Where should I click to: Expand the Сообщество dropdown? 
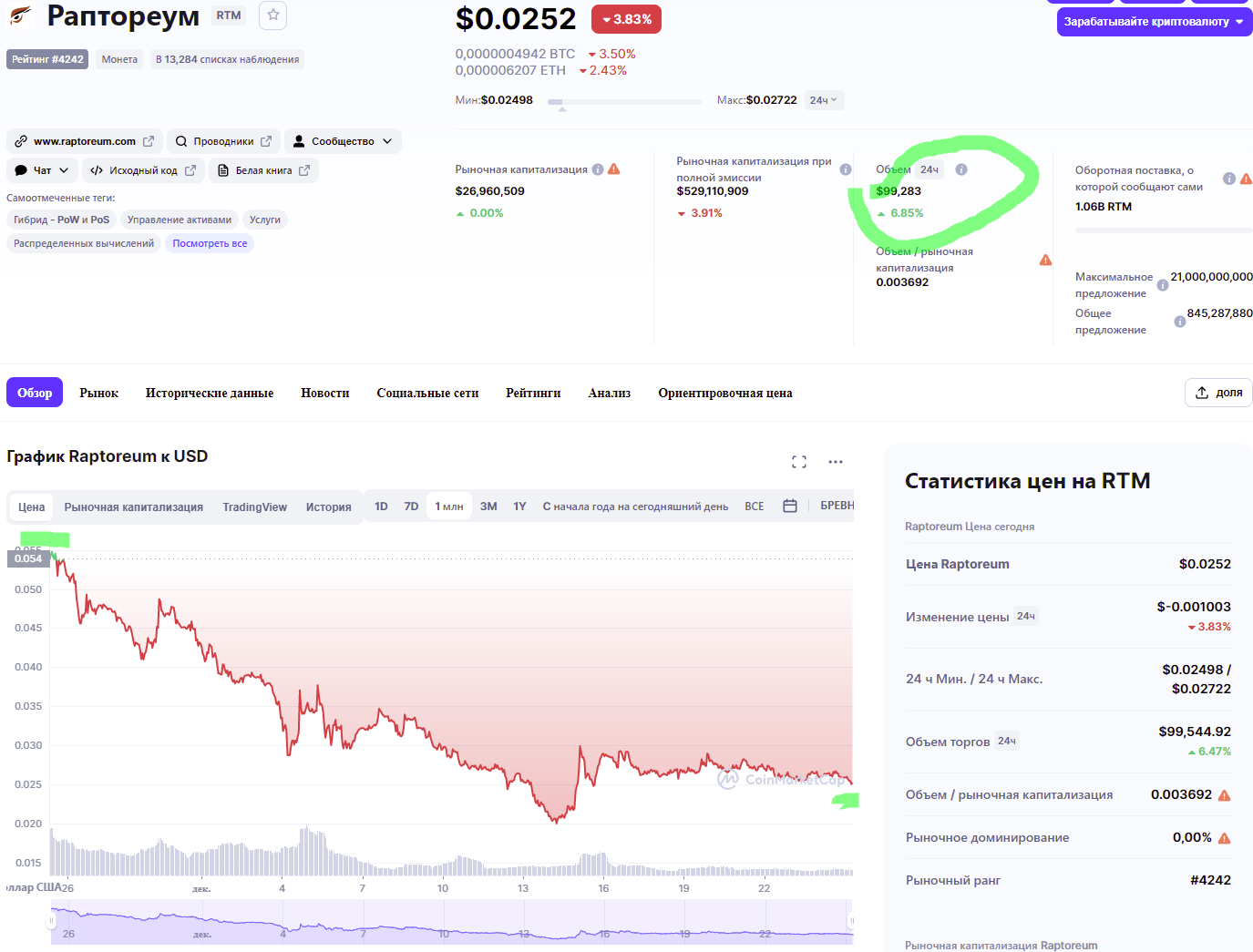coord(343,141)
